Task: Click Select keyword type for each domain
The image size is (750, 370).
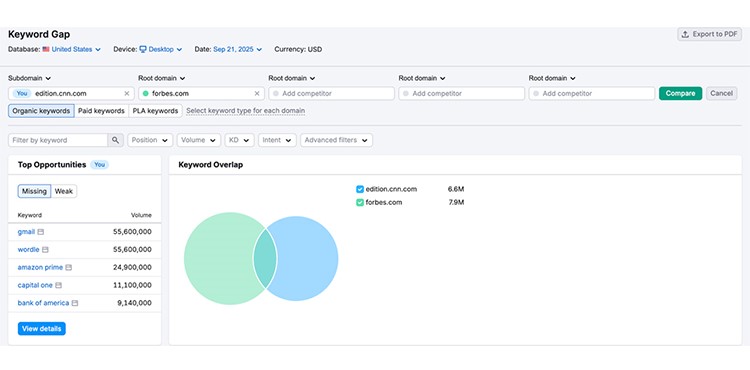Action: (x=245, y=111)
